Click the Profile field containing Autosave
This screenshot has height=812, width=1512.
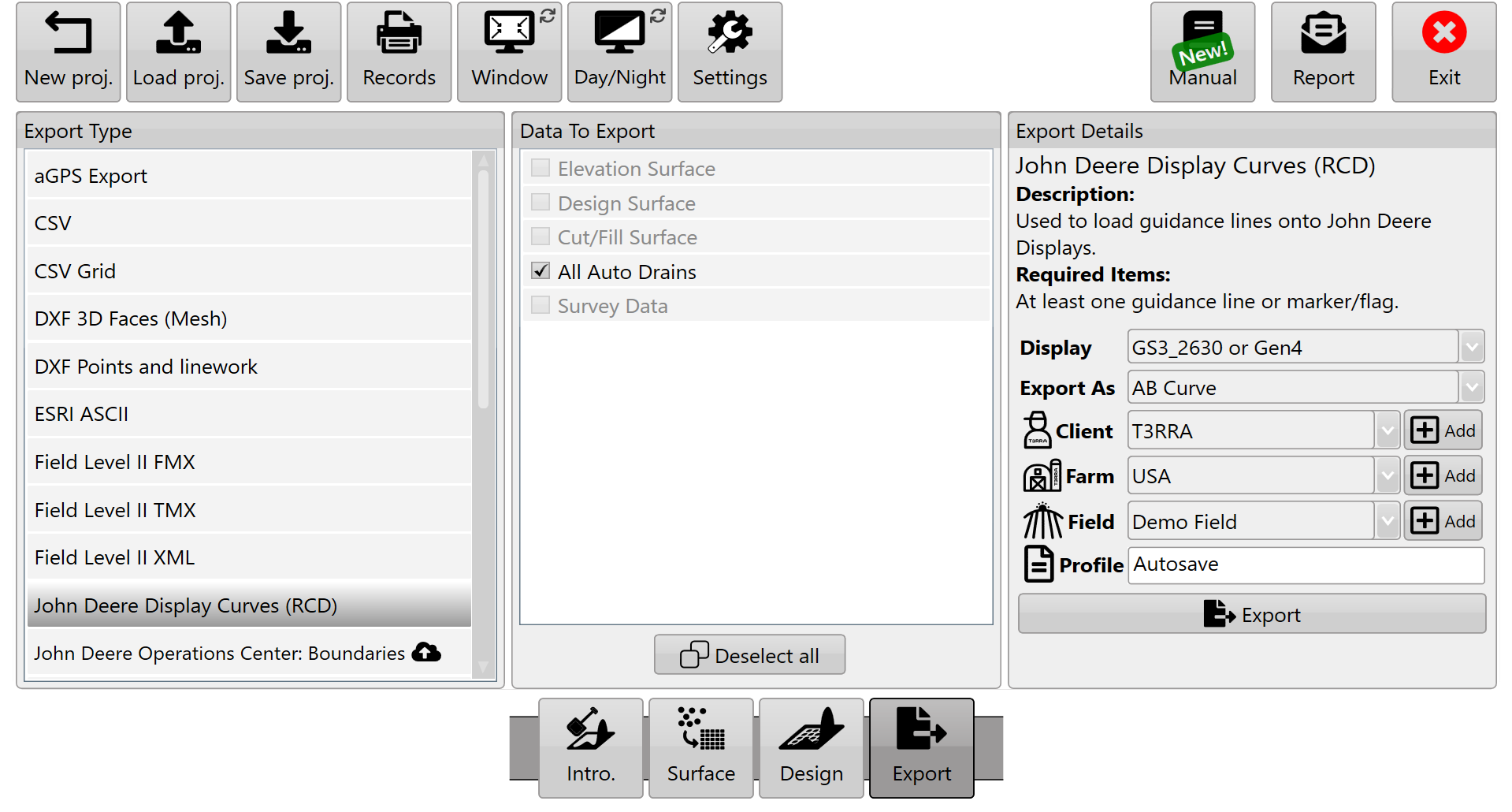(1306, 565)
